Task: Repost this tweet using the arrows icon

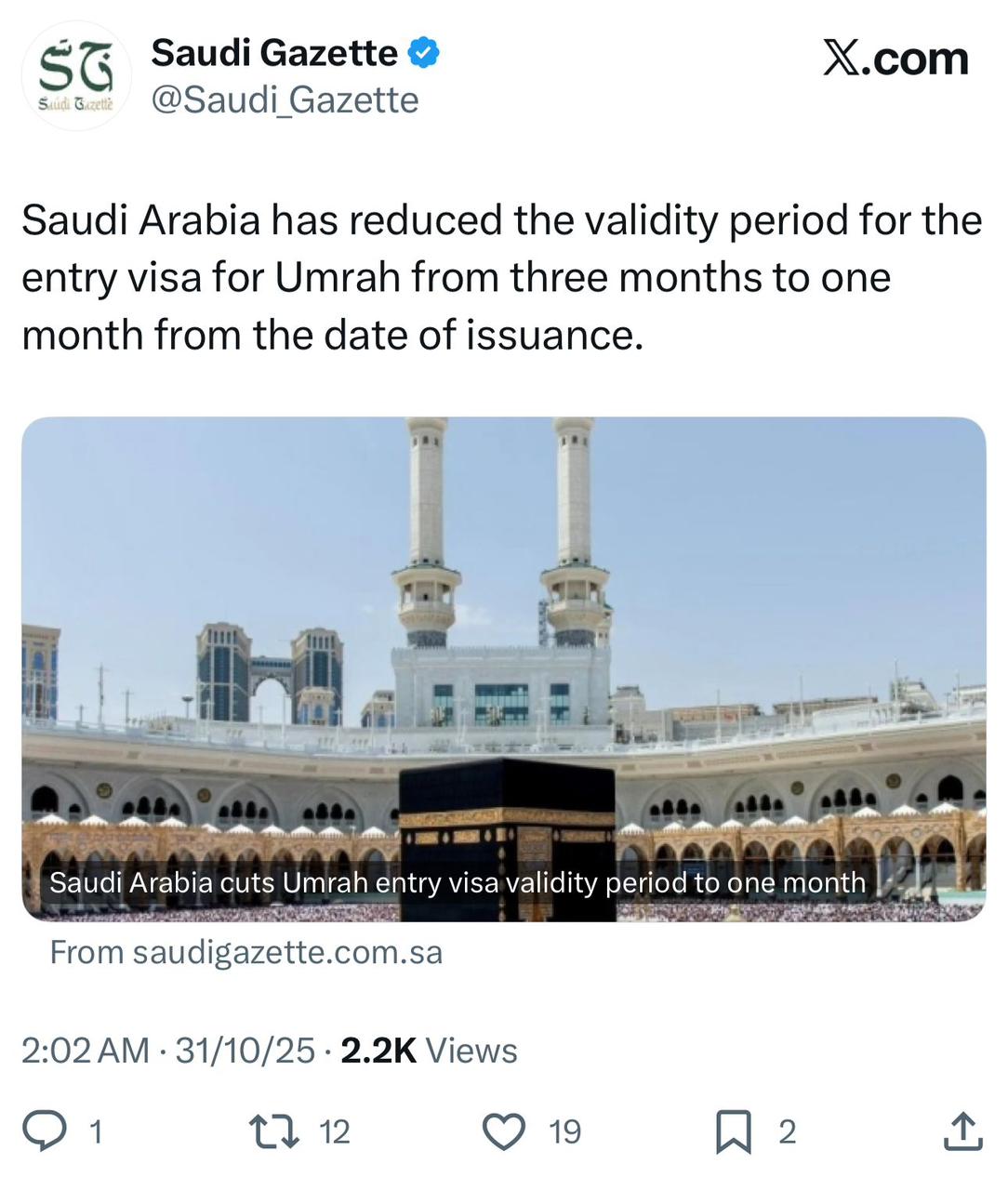Action: click(x=274, y=1131)
